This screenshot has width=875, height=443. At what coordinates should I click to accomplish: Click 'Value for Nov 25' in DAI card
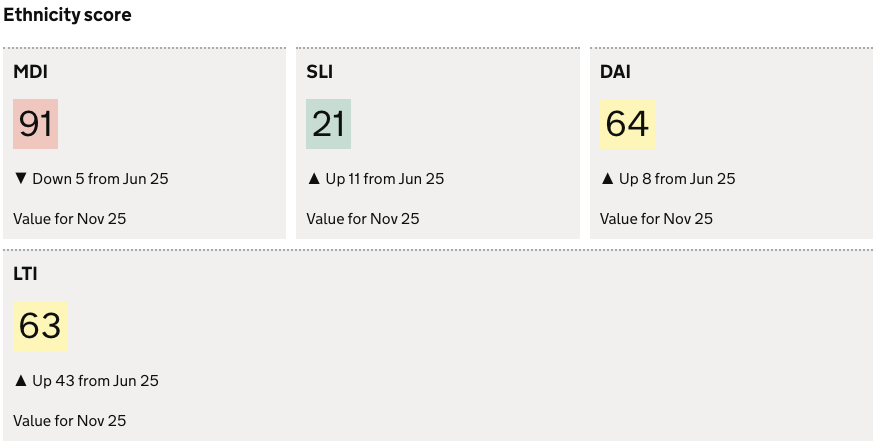[x=656, y=219]
